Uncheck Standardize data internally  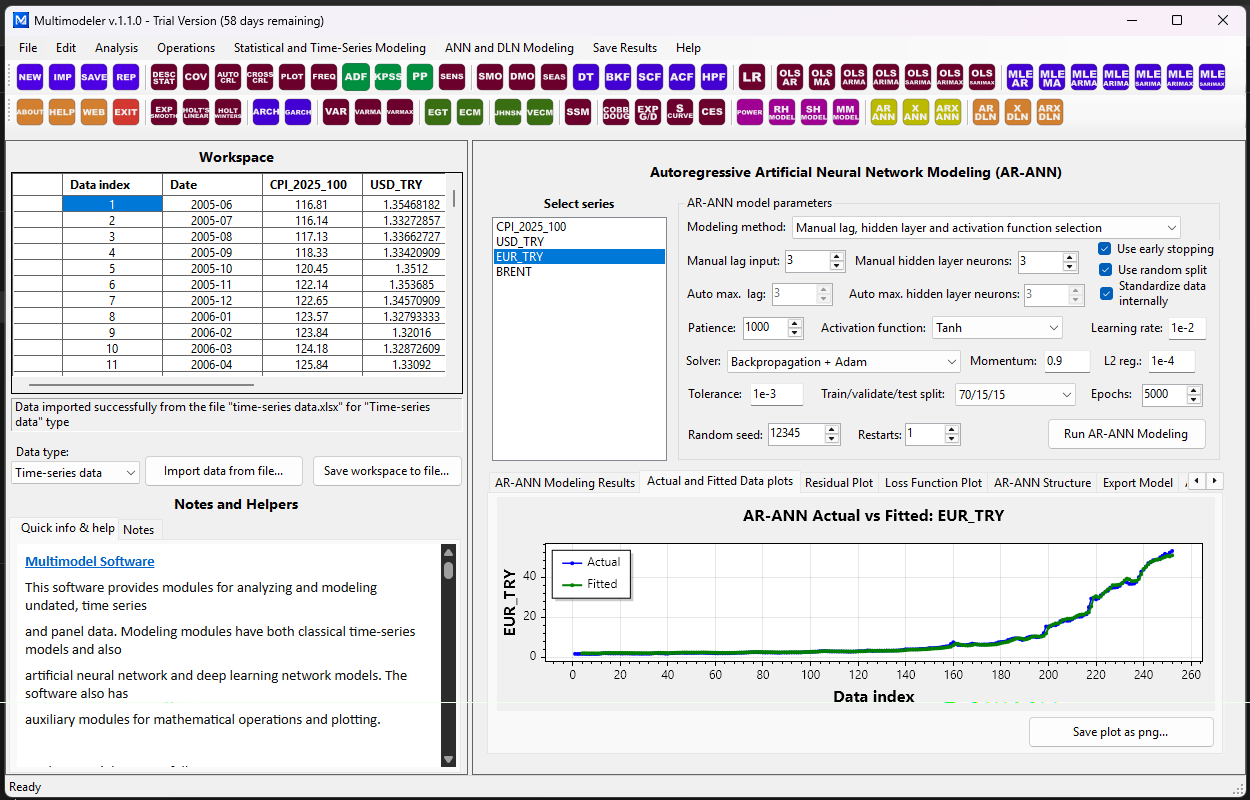[1106, 293]
